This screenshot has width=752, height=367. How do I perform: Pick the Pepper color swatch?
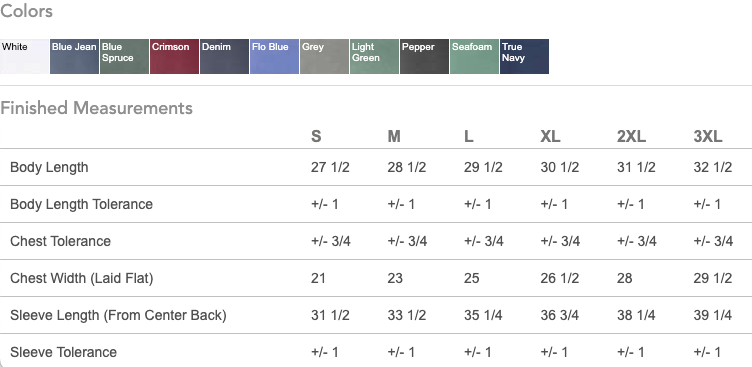pyautogui.click(x=424, y=57)
